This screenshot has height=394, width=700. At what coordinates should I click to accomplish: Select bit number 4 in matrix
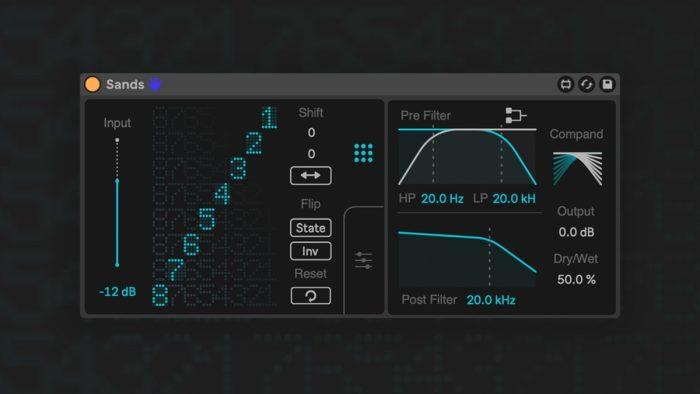click(x=222, y=194)
